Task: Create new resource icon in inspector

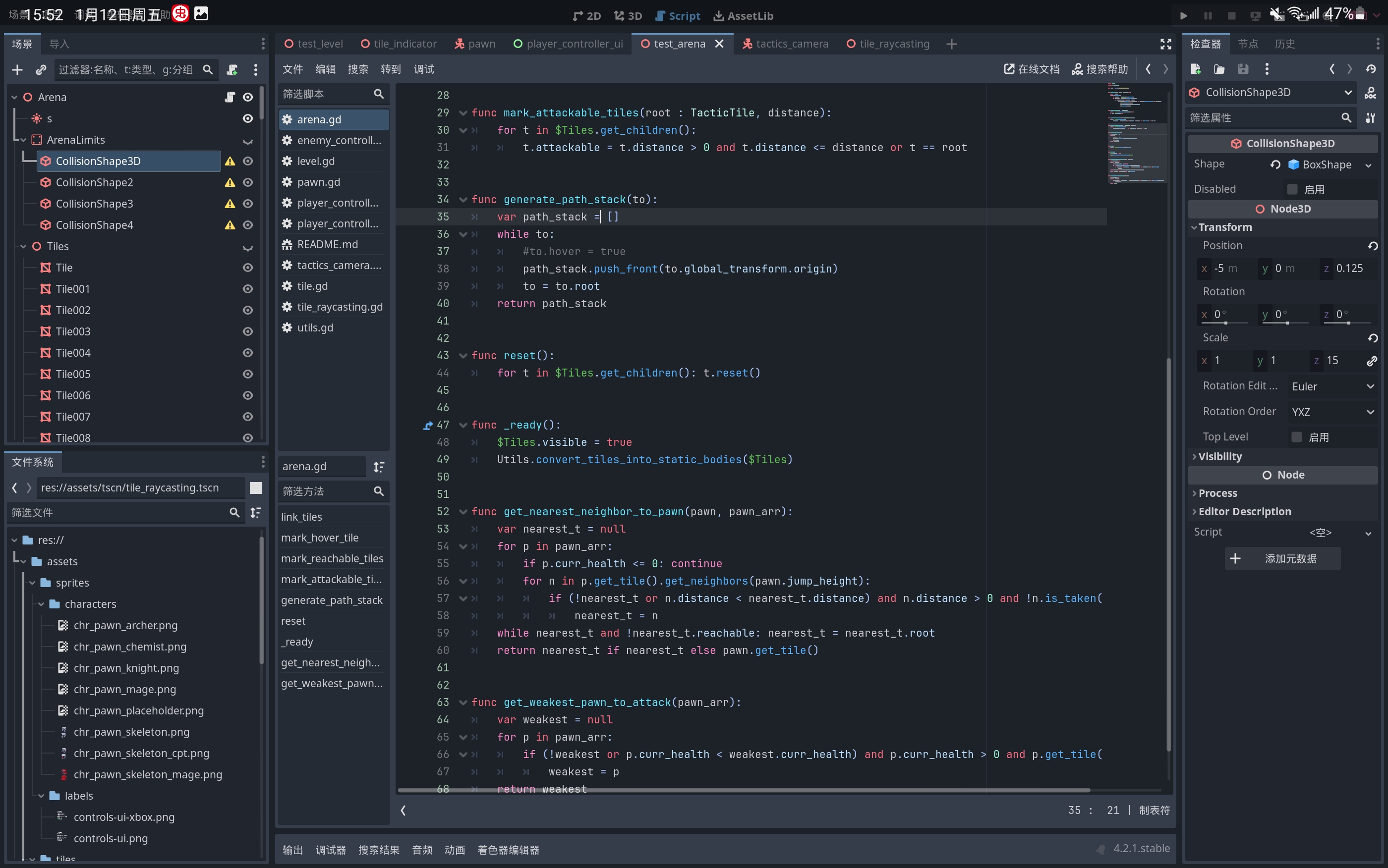Action: click(1196, 69)
